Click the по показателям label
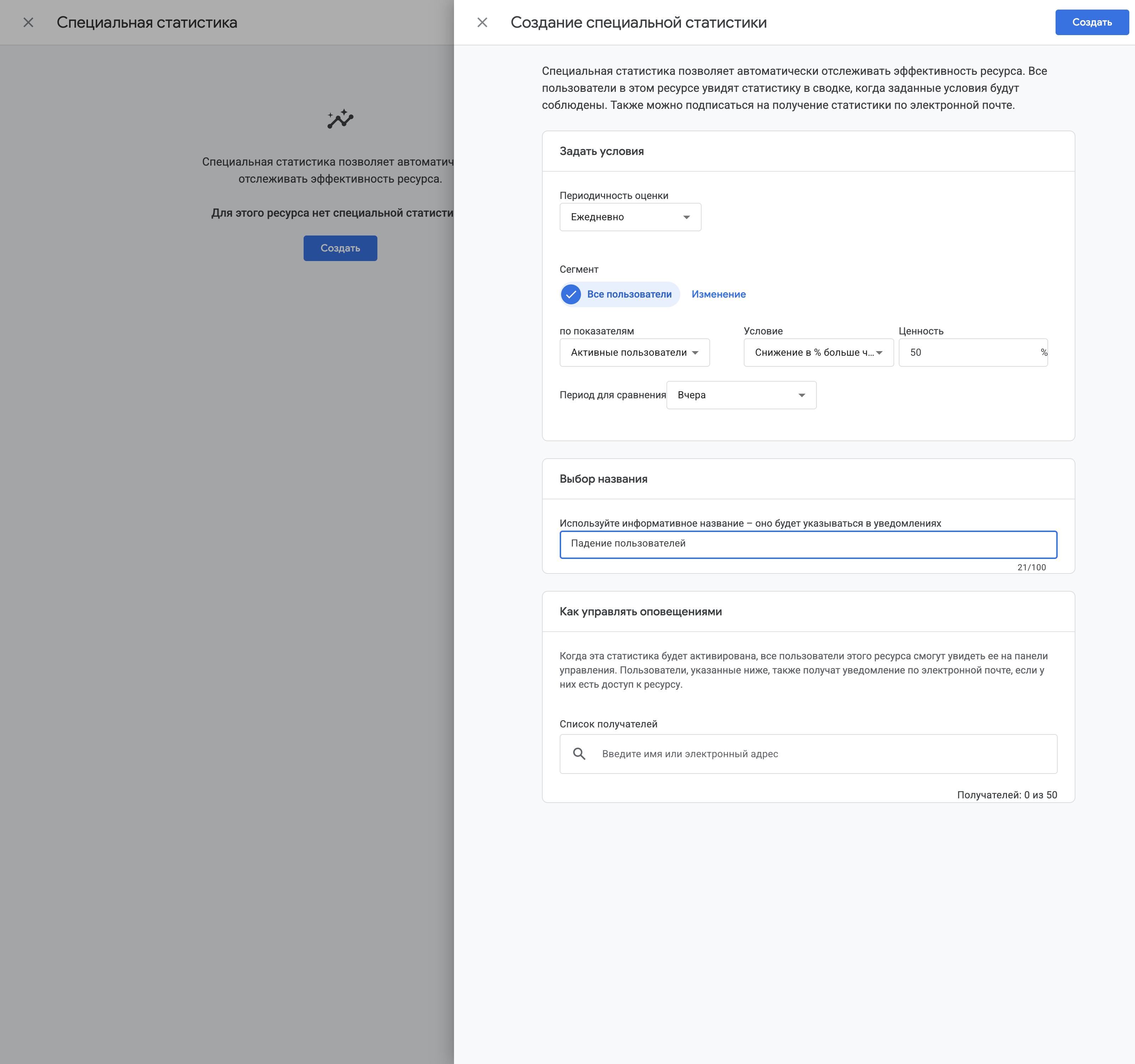This screenshot has height=1064, width=1135. pos(596,331)
